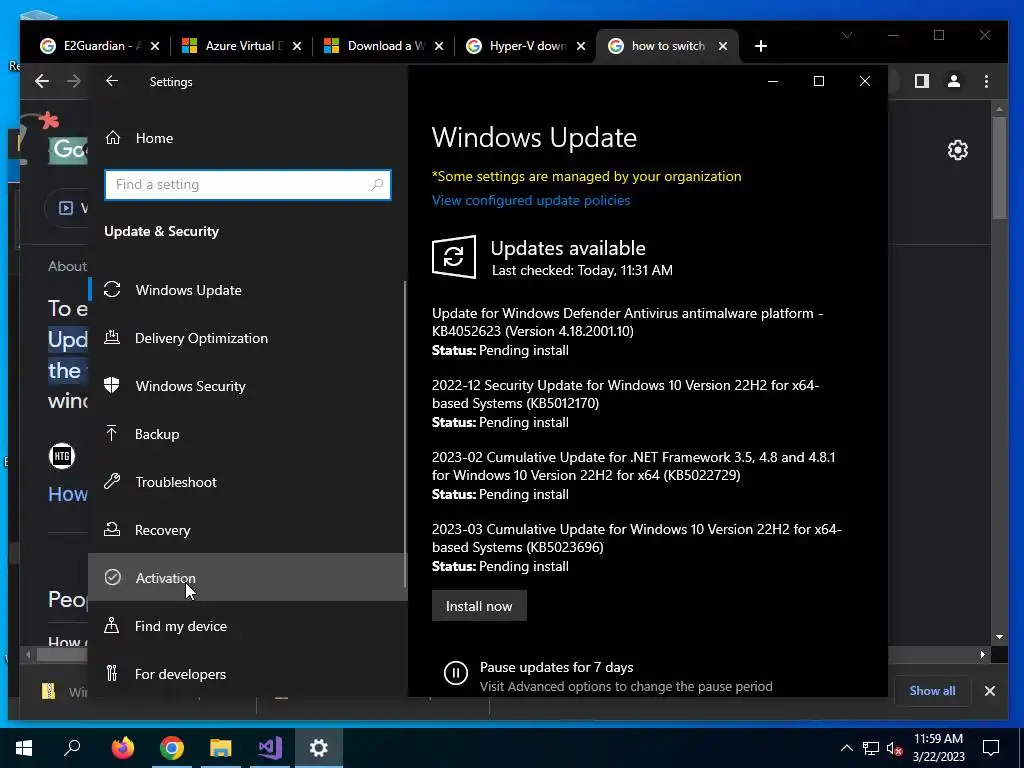Viewport: 1024px width, 768px height.
Task: Launch Firefox from the taskbar
Action: click(x=123, y=748)
